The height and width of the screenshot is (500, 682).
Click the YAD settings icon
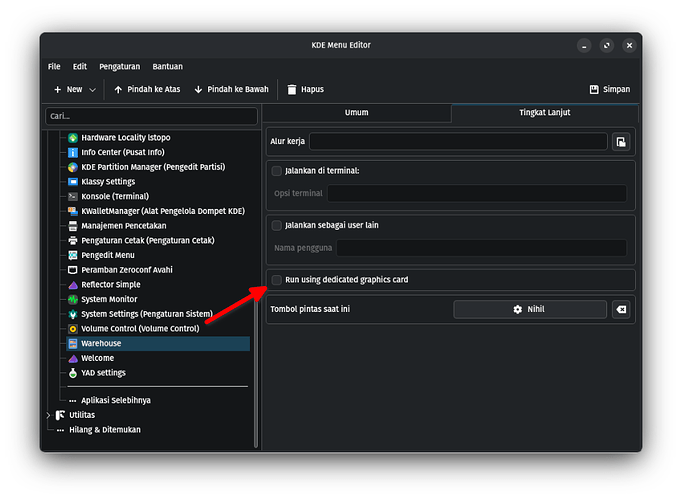(x=73, y=373)
